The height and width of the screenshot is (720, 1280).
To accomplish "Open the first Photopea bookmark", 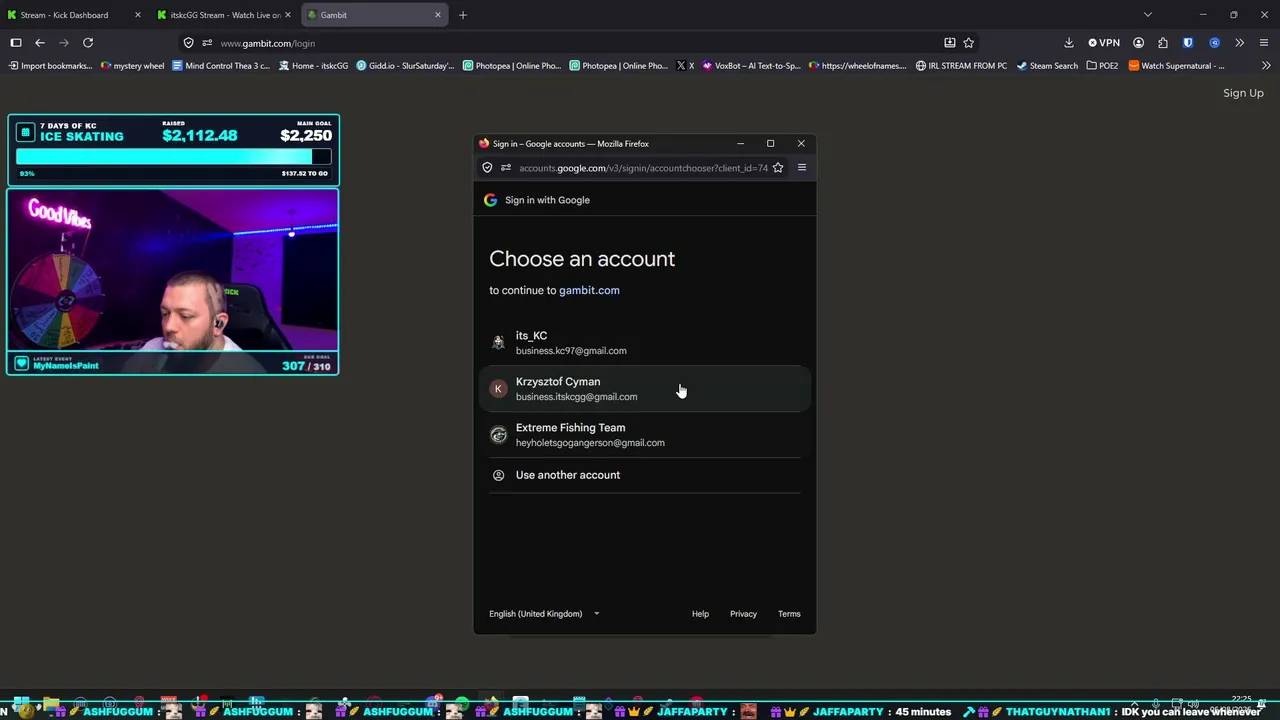I will click(x=512, y=66).
